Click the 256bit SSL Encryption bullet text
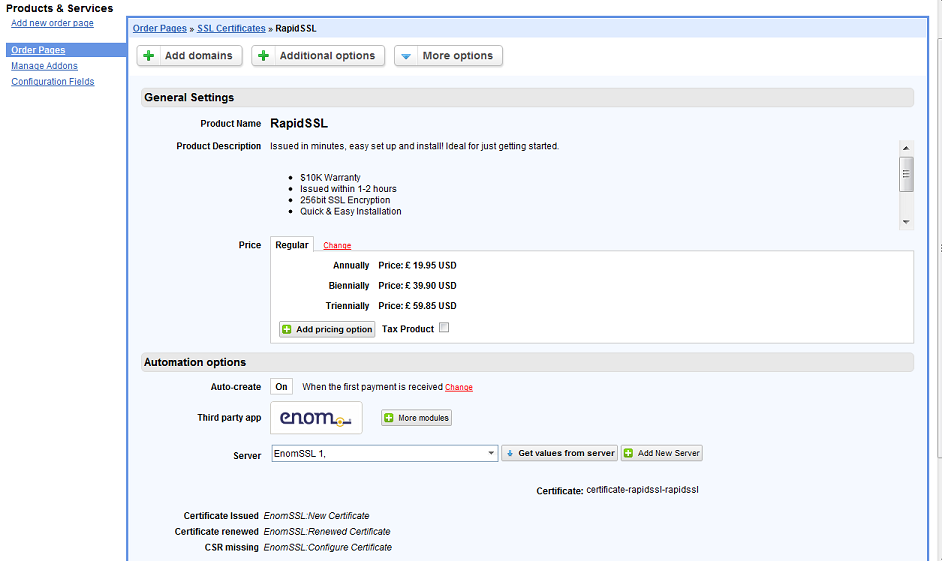 (x=345, y=200)
